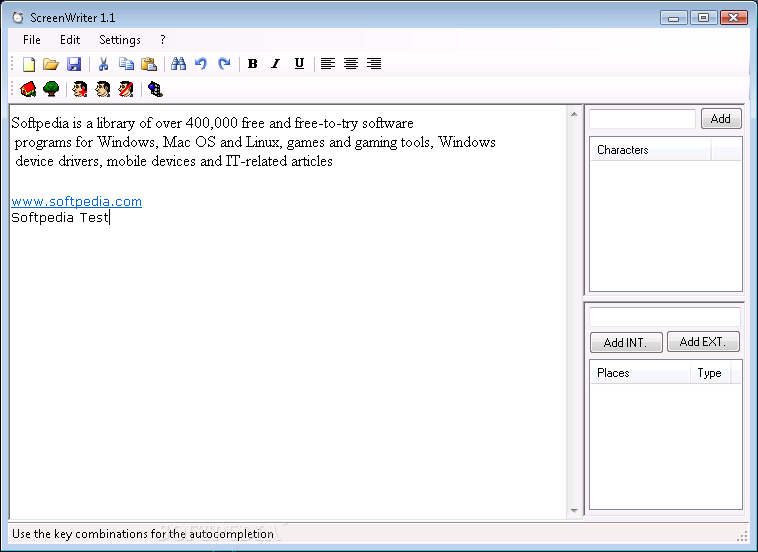
Task: Open the Settings menu
Action: (120, 40)
